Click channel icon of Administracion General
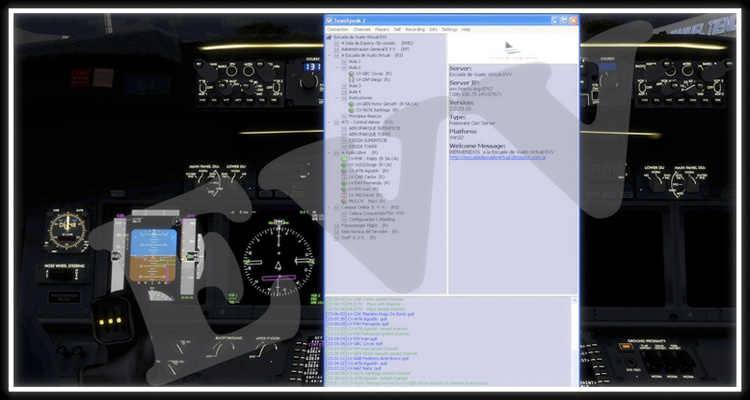The image size is (750, 400). click(x=336, y=49)
